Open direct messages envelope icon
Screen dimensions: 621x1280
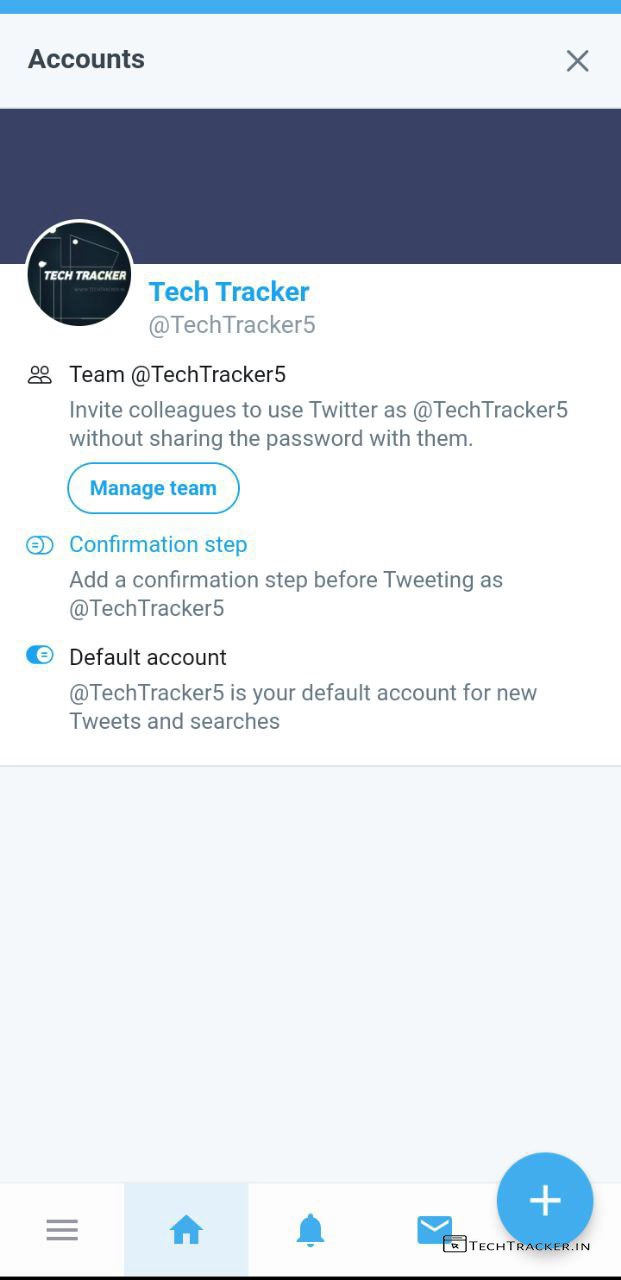tap(433, 1227)
